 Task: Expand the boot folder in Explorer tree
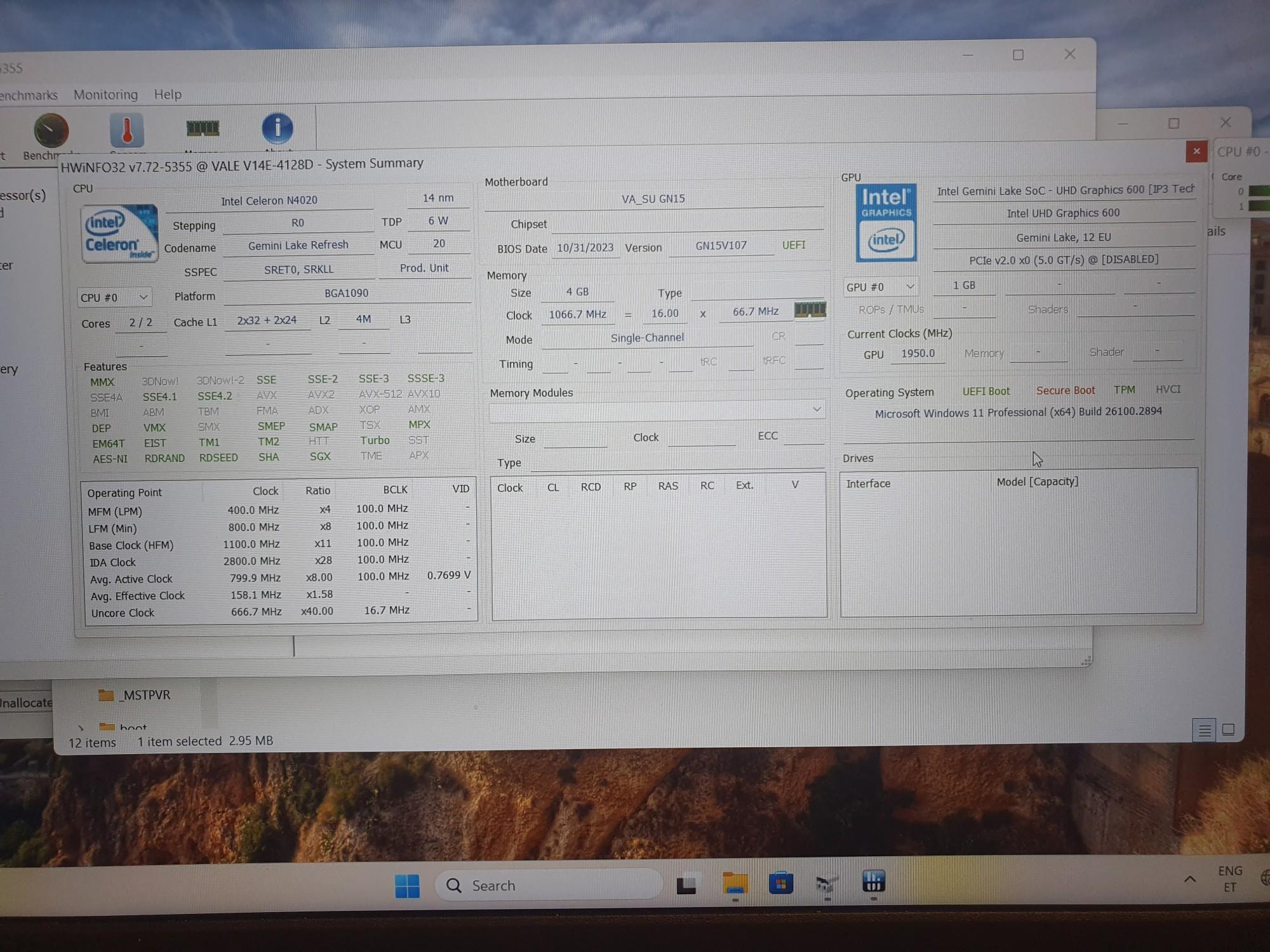[81, 727]
